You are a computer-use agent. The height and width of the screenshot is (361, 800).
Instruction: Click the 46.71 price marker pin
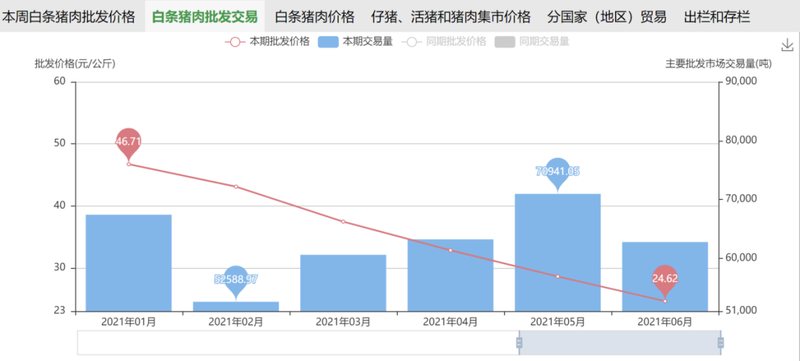(x=128, y=142)
